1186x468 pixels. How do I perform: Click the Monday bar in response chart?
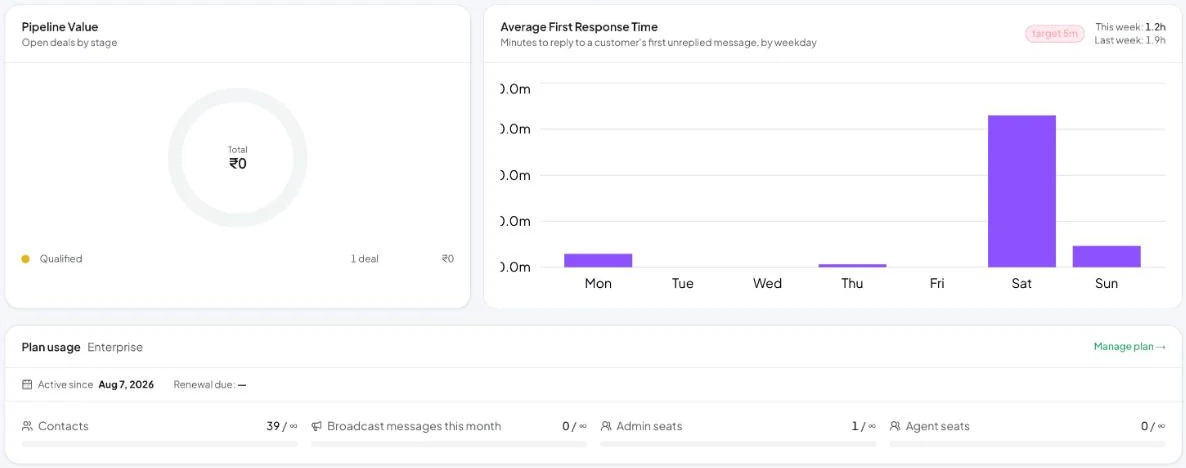tap(598, 261)
